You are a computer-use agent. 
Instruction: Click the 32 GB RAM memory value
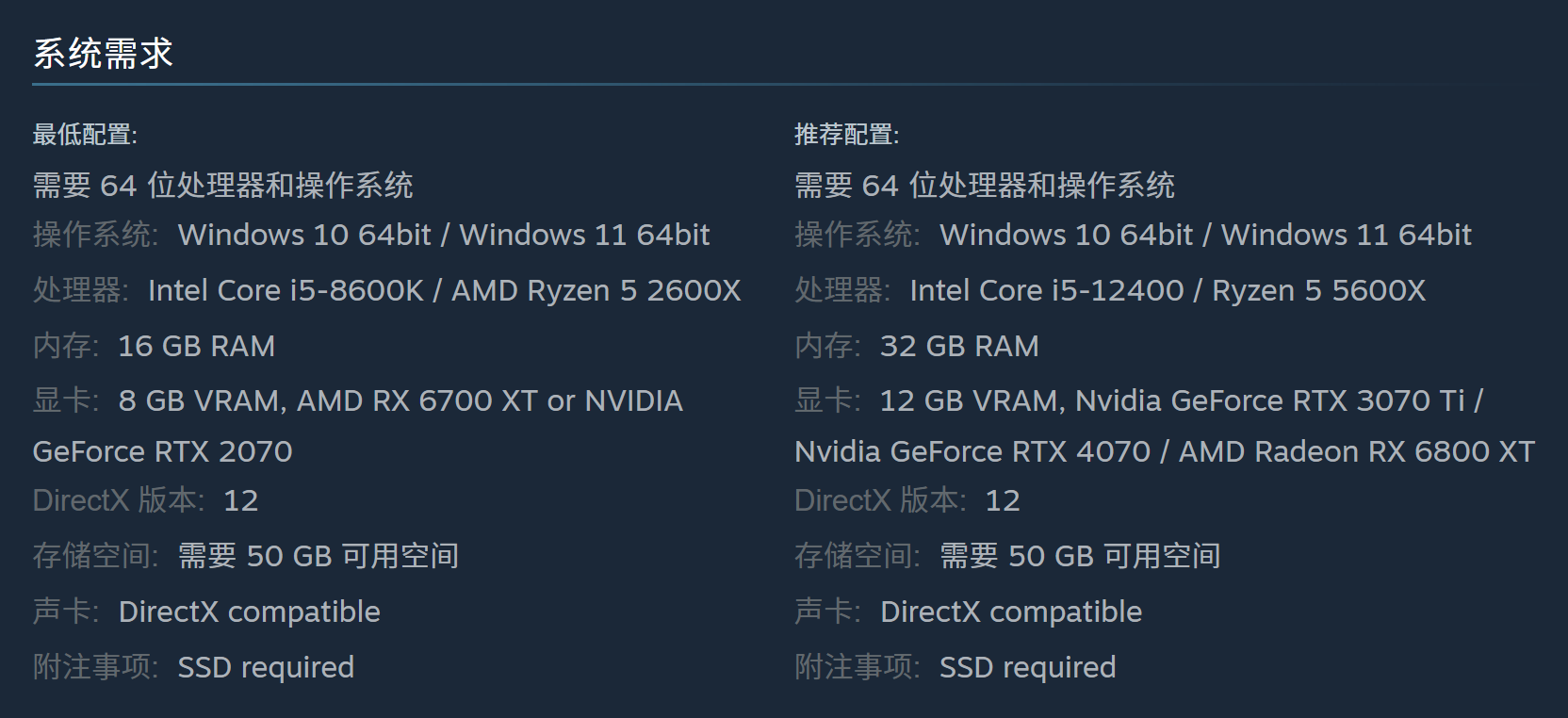(x=958, y=346)
